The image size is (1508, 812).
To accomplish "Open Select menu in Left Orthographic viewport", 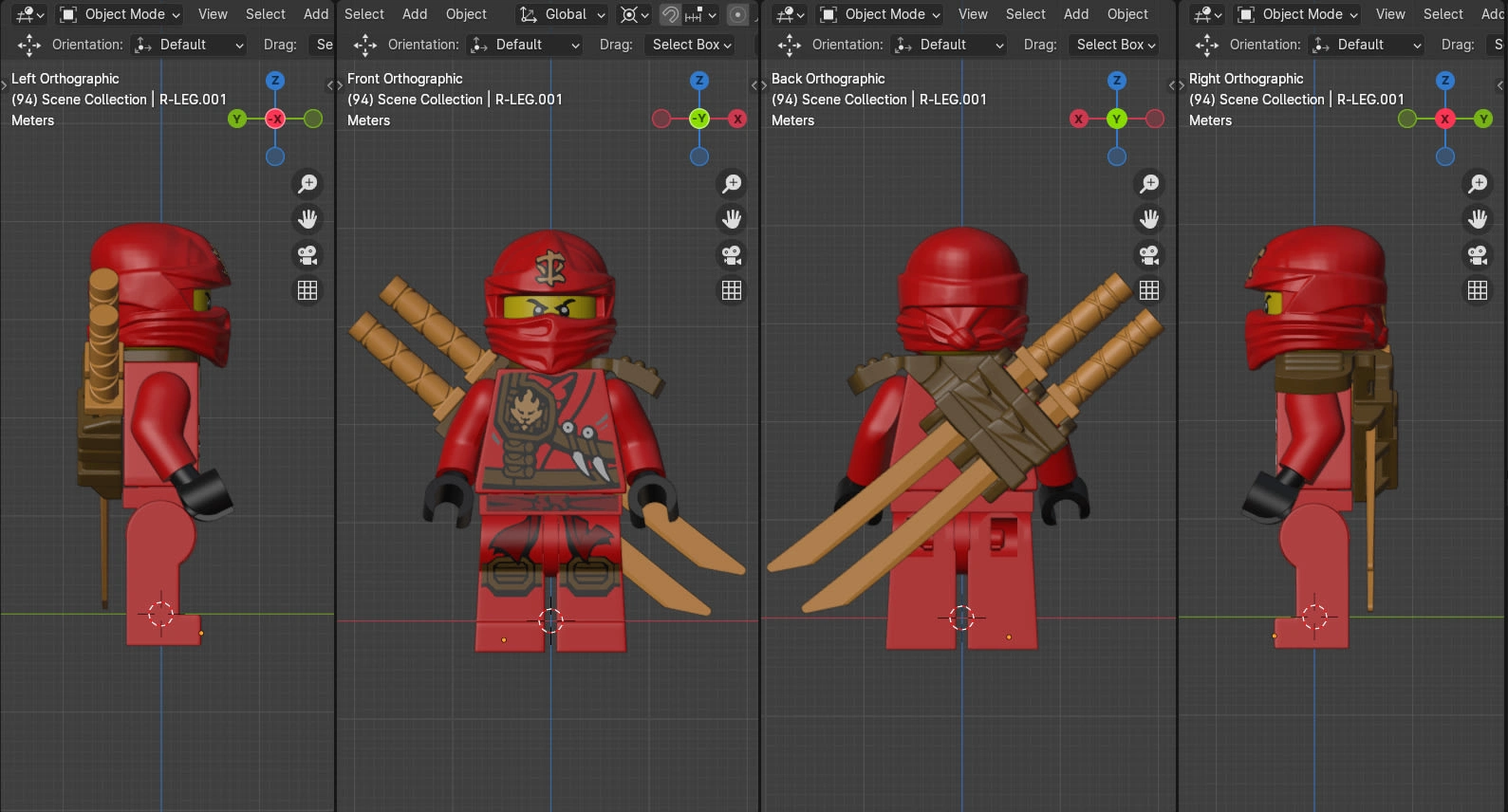I will tap(266, 14).
